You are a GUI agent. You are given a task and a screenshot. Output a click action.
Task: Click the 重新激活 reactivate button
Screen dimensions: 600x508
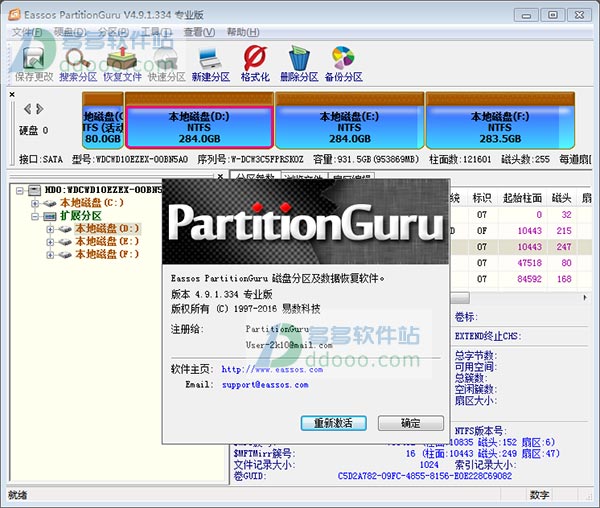333,423
